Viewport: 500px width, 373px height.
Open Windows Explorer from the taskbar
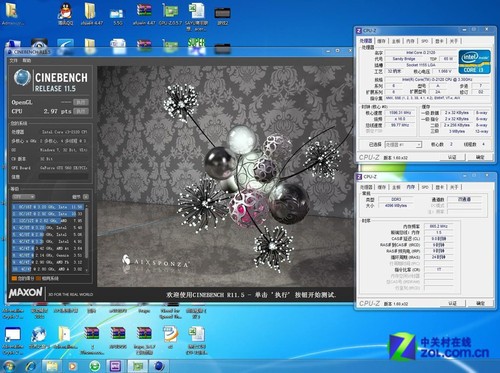[52, 366]
